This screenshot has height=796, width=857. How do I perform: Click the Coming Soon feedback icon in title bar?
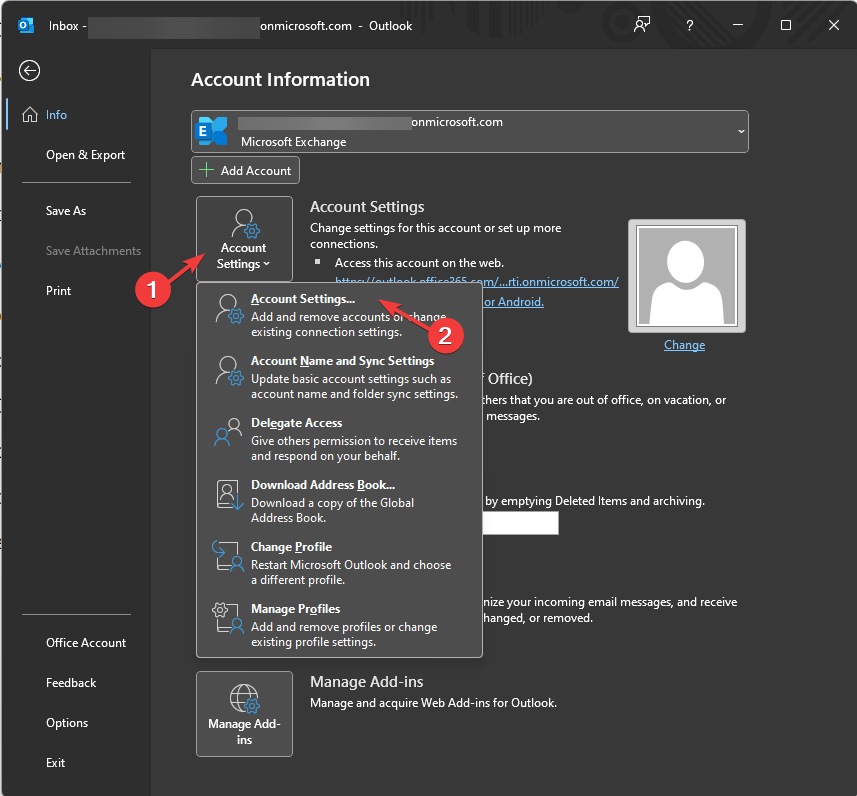pos(642,25)
